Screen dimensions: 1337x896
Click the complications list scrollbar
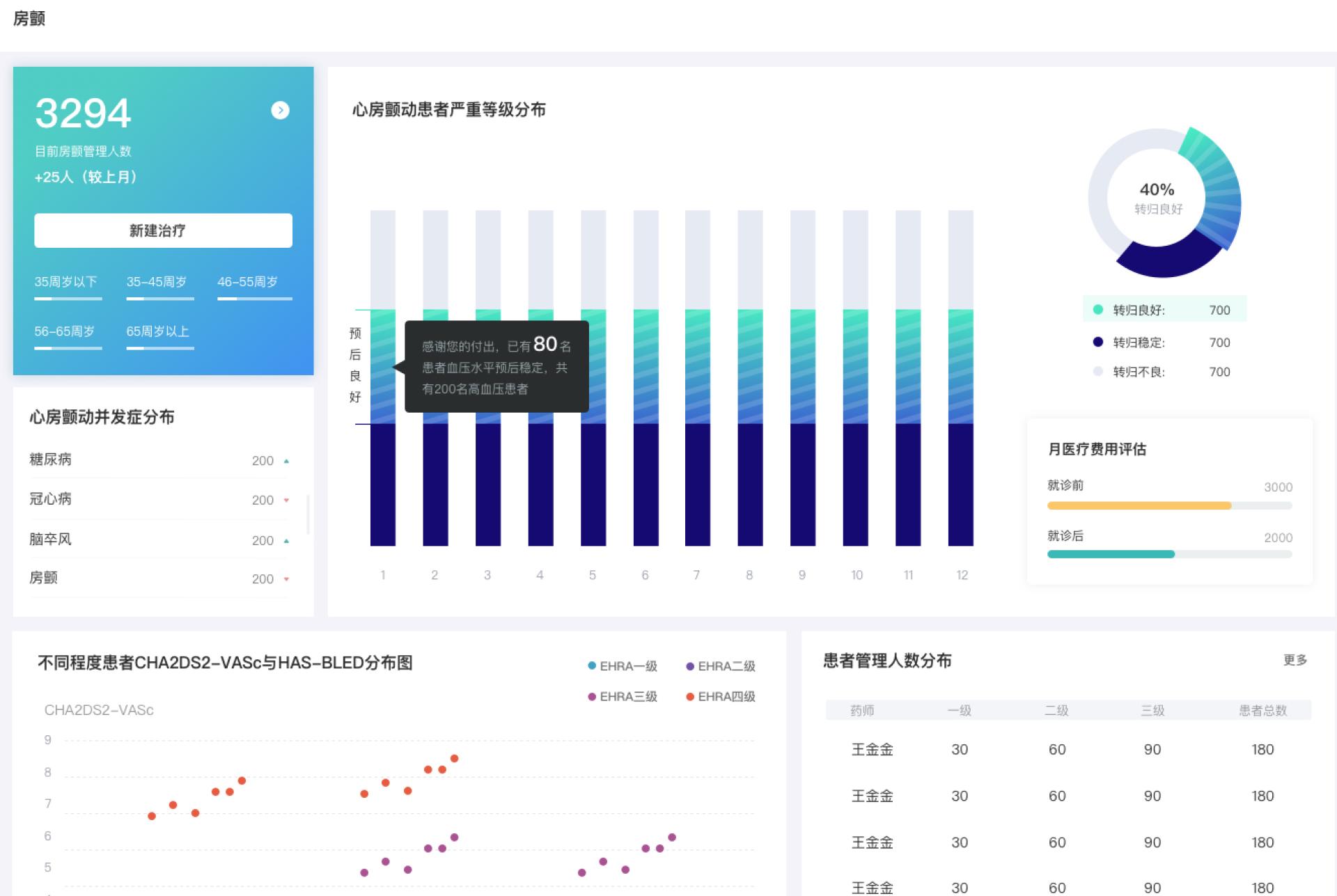tap(308, 514)
